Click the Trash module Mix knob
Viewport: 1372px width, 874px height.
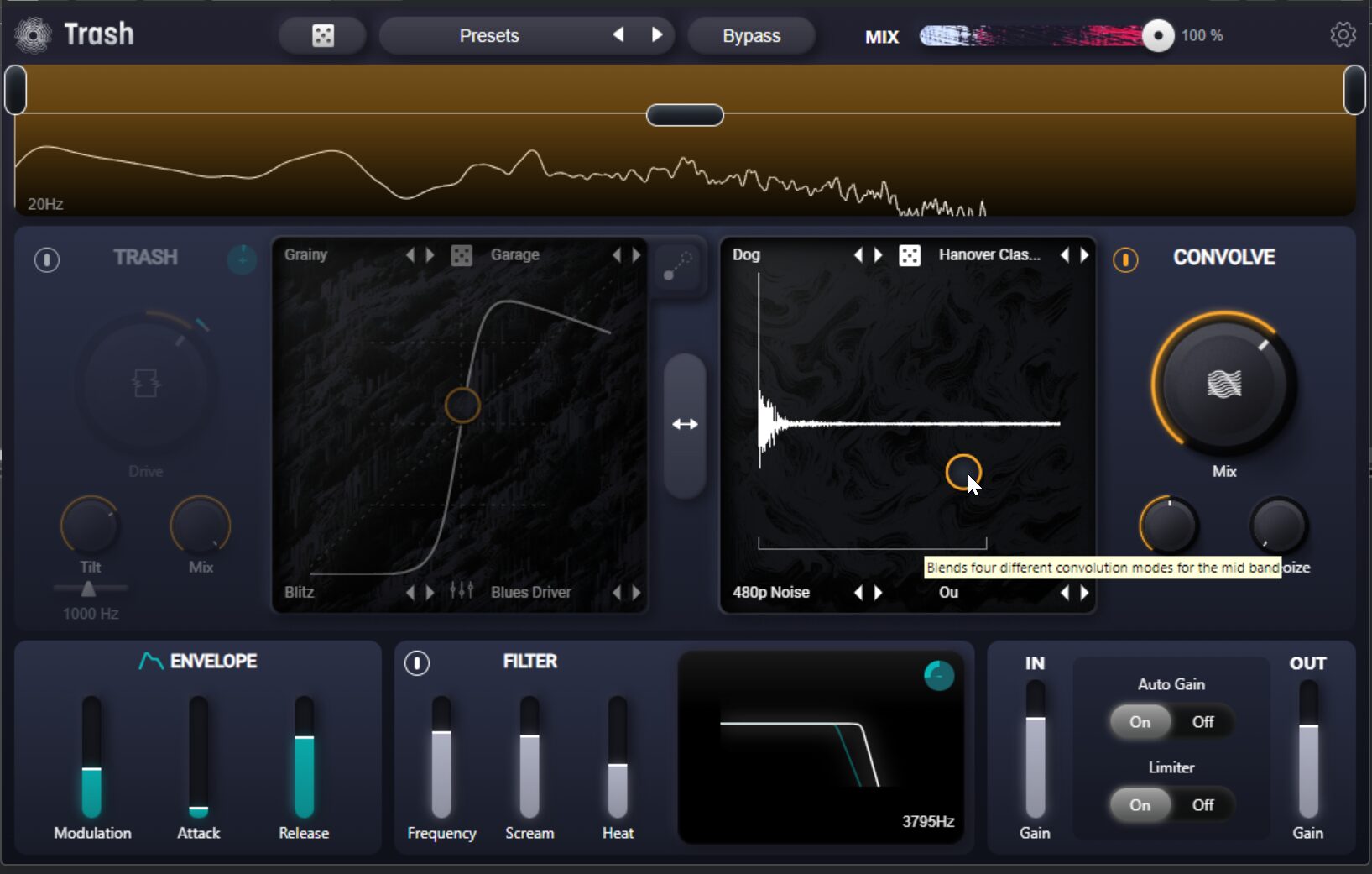pos(200,526)
